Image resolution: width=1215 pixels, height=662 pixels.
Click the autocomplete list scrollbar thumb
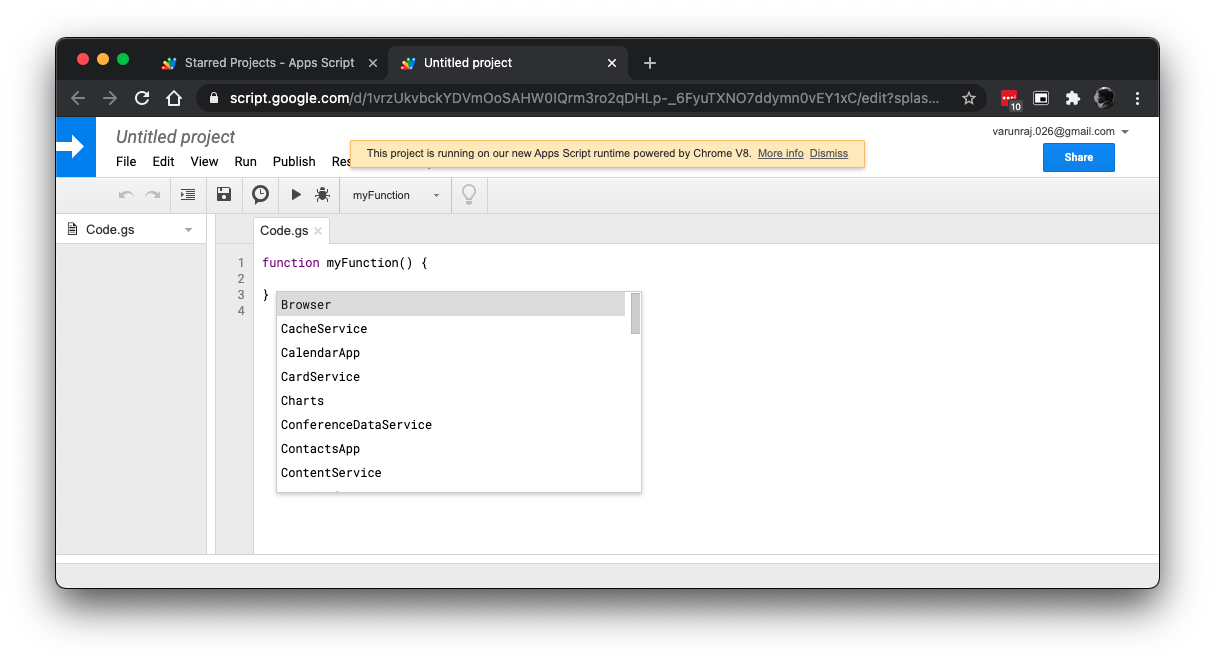pyautogui.click(x=635, y=313)
